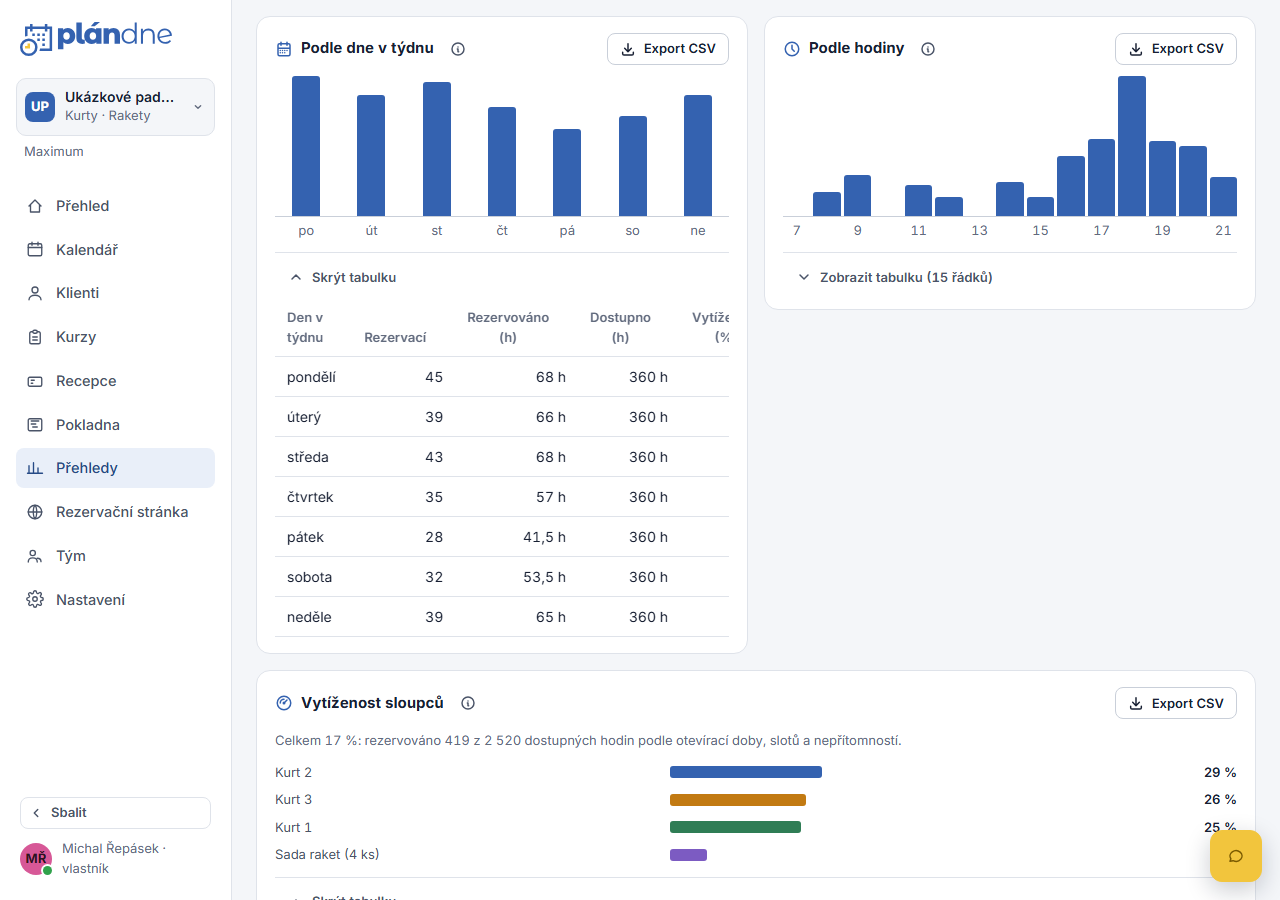Image resolution: width=1280 pixels, height=900 pixels.
Task: Click the plándne logo
Action: [96, 37]
